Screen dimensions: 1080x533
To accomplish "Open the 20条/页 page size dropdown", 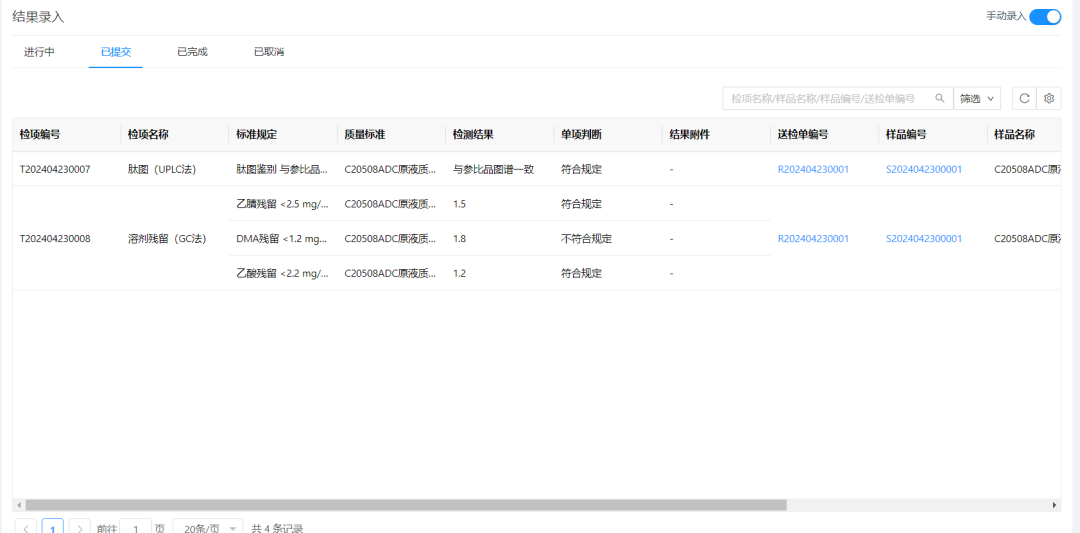I will (x=207, y=528).
